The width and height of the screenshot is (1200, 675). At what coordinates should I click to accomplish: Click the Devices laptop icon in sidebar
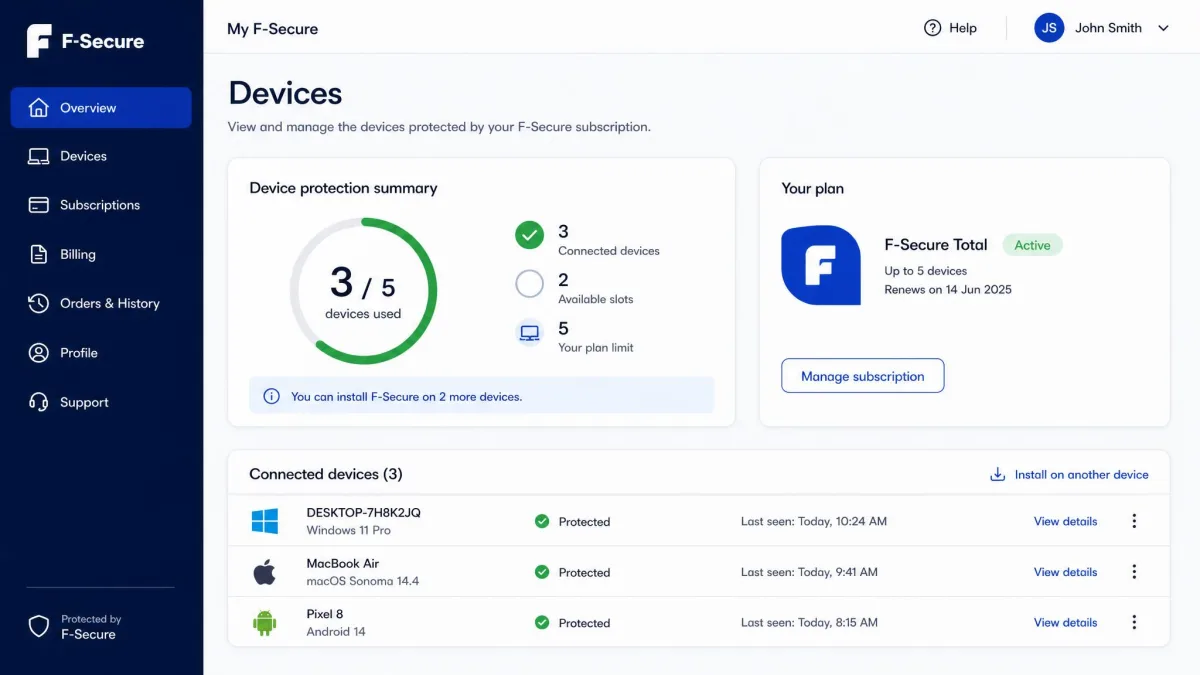pos(38,156)
